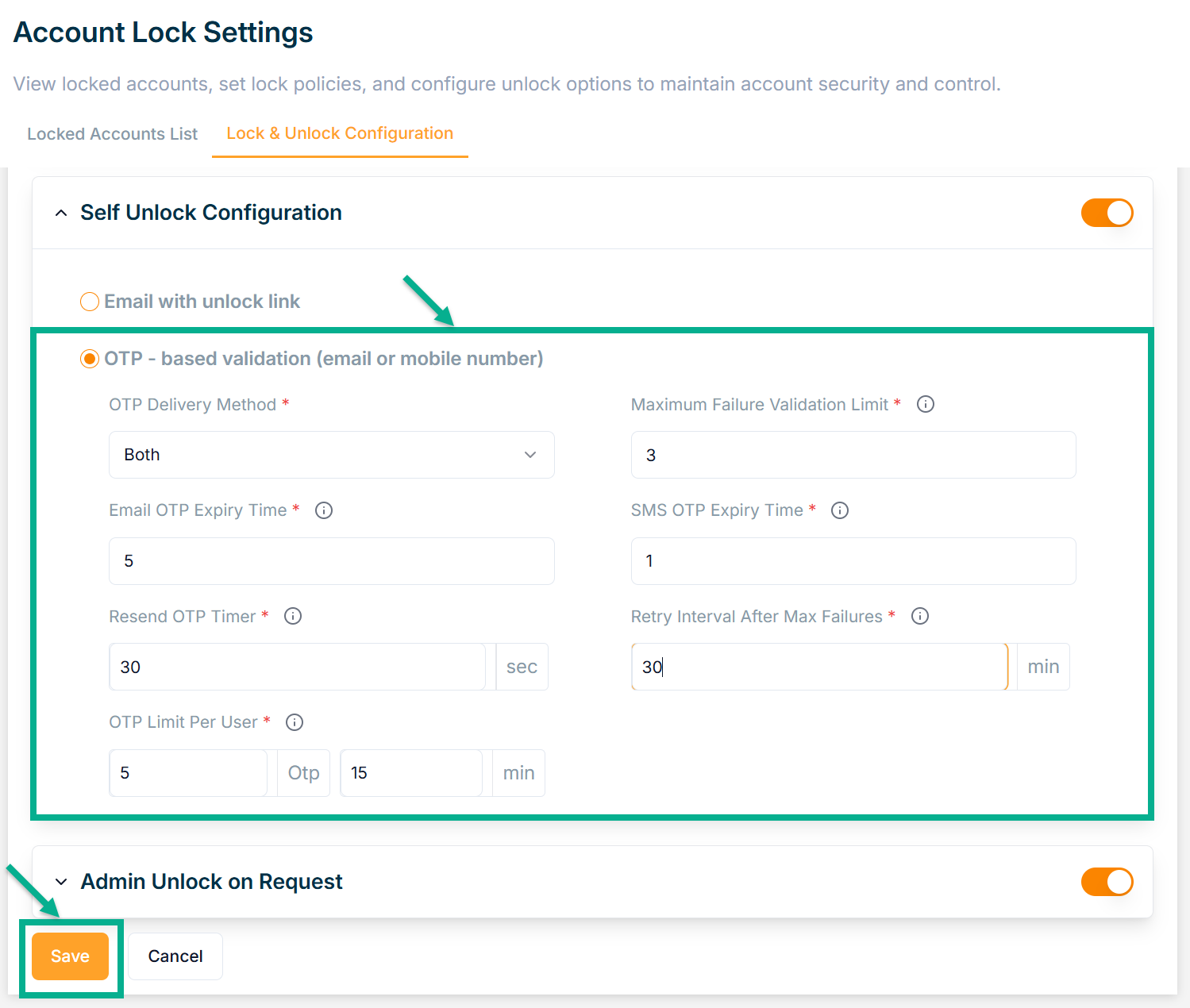Click info icon next to Email OTP Expiry Time
The width and height of the screenshot is (1190, 1008).
tap(324, 510)
